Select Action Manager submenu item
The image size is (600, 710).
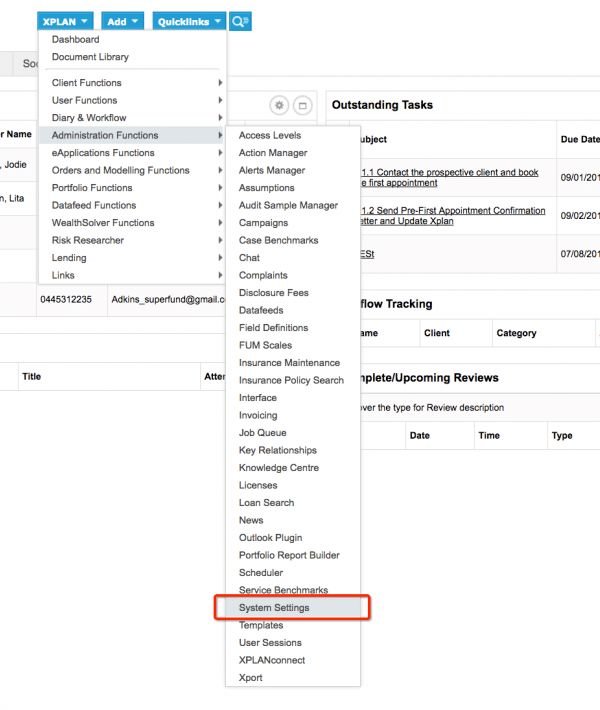[x=273, y=153]
